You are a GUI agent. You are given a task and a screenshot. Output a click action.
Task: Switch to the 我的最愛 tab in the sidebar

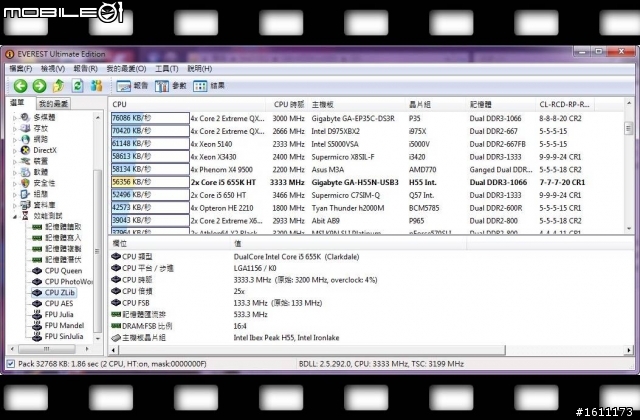pos(53,104)
